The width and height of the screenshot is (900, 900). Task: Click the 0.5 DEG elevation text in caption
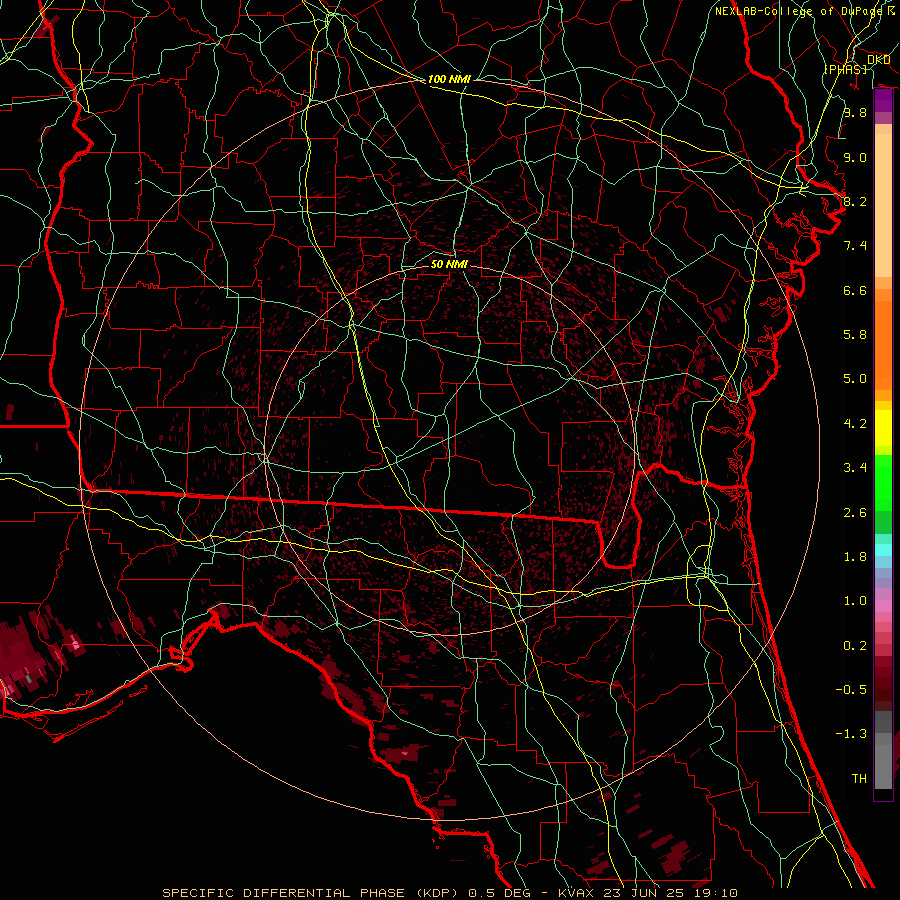501,893
